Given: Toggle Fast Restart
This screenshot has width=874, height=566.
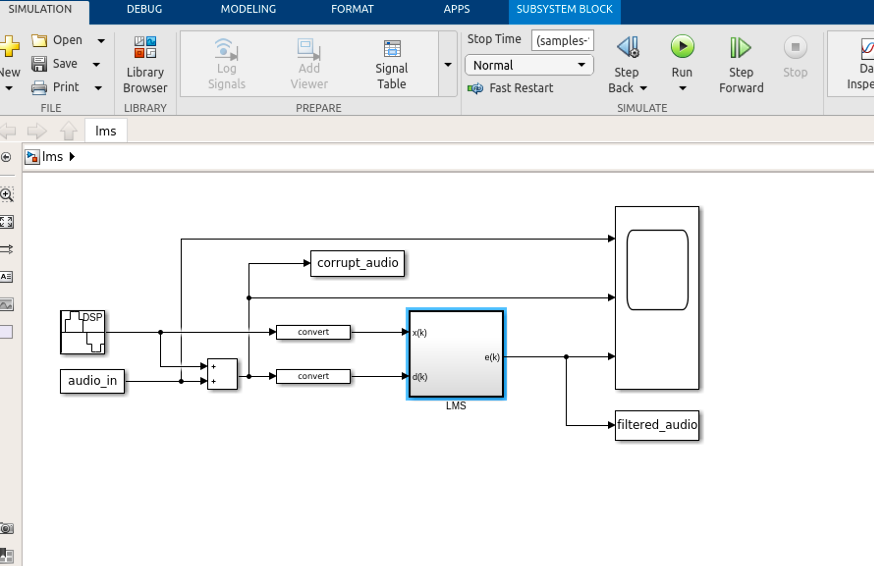Looking at the screenshot, I should tap(511, 88).
